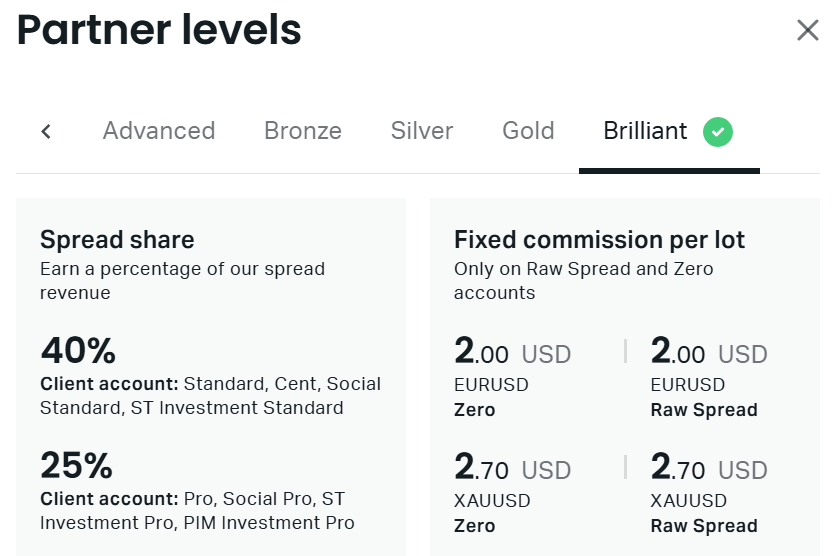Click the green checkmark badge beside Brilliant
This screenshot has width=840, height=556.
point(718,131)
